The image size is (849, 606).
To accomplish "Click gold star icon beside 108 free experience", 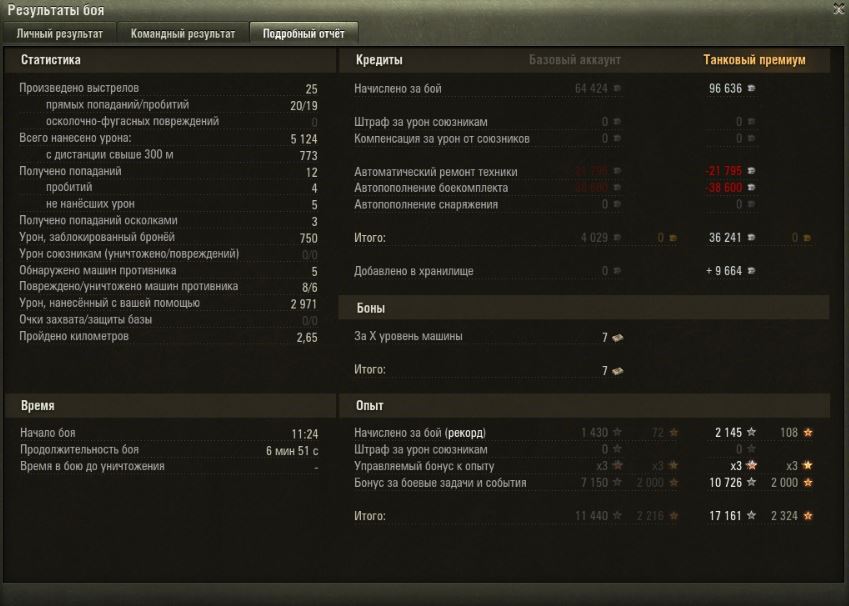I will pyautogui.click(x=808, y=432).
